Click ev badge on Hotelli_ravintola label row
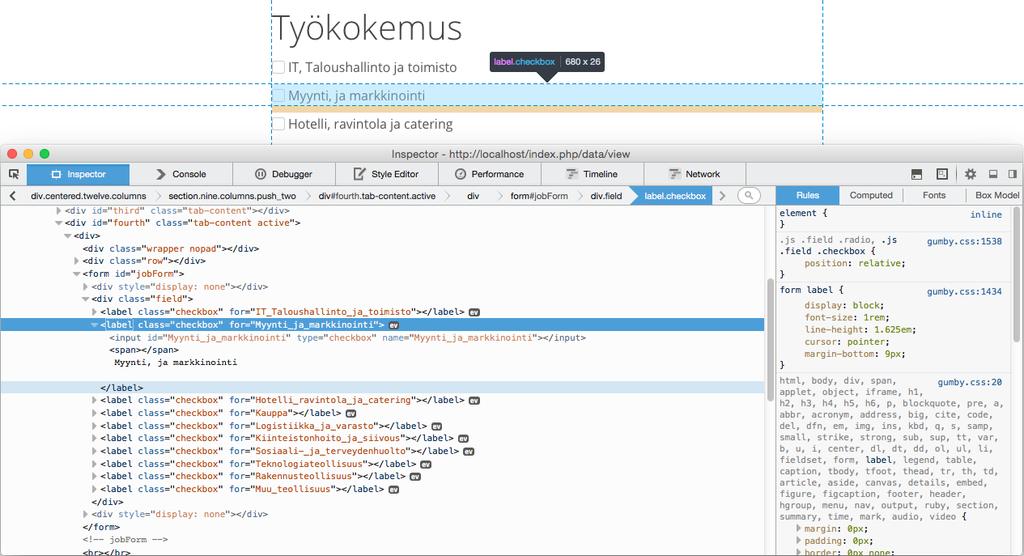This screenshot has height=556, width=1024. click(475, 401)
